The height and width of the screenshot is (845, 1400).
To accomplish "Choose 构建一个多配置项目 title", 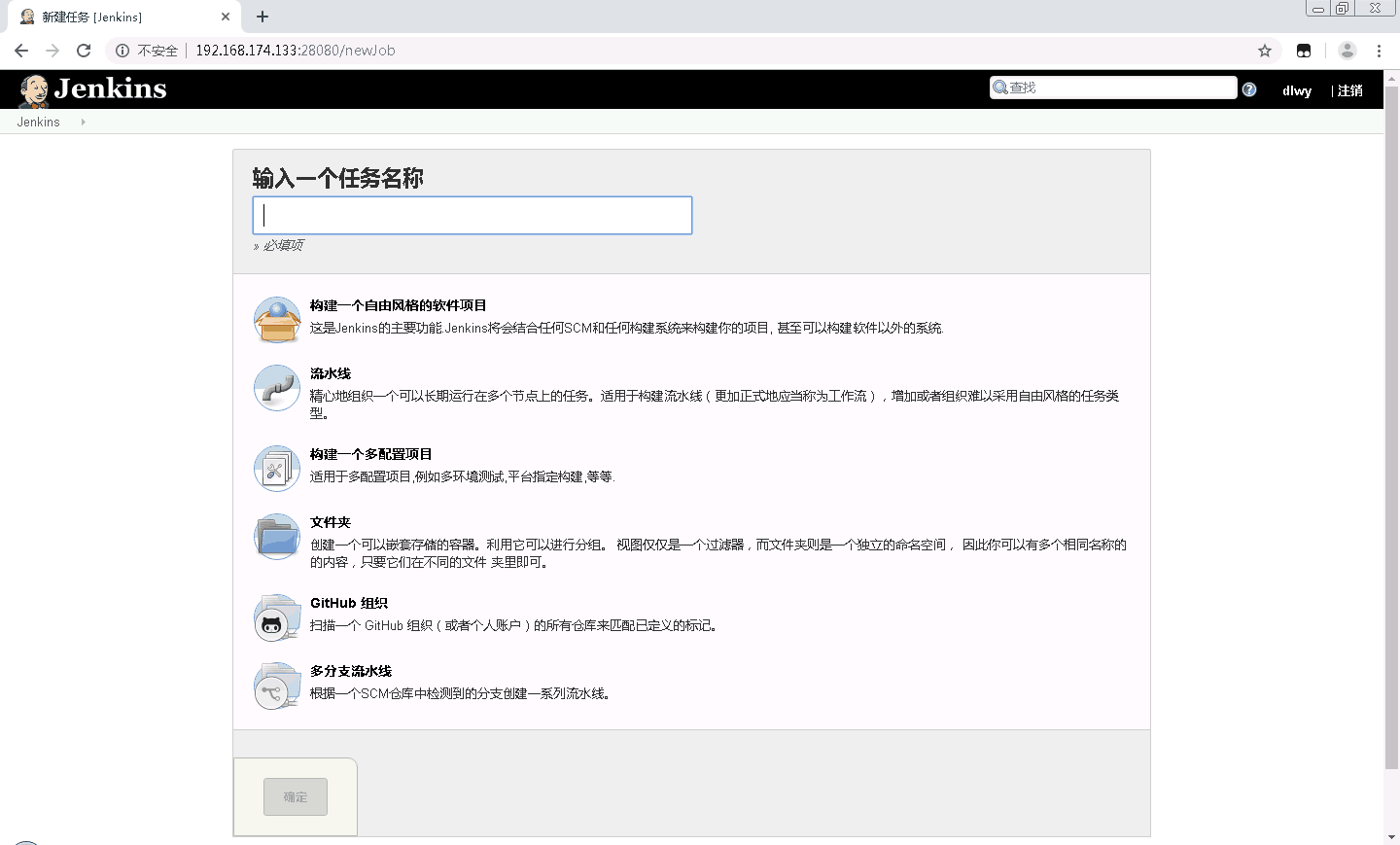I will tap(371, 454).
